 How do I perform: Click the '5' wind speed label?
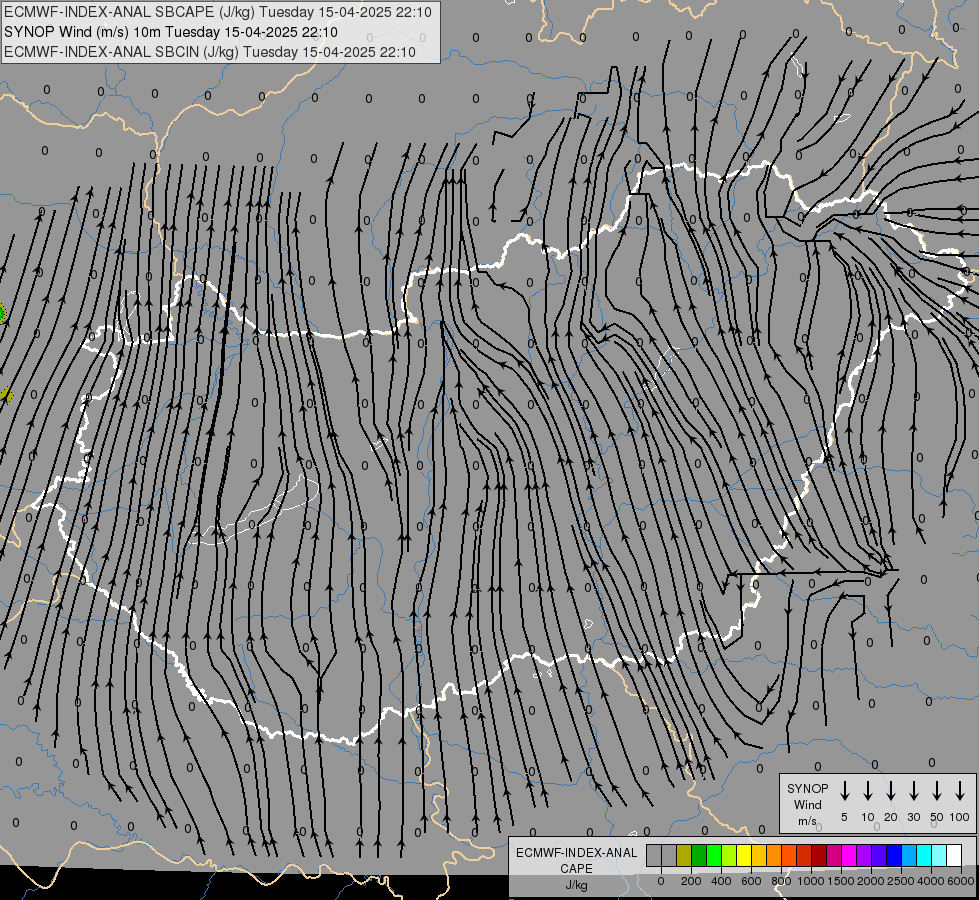(x=844, y=817)
